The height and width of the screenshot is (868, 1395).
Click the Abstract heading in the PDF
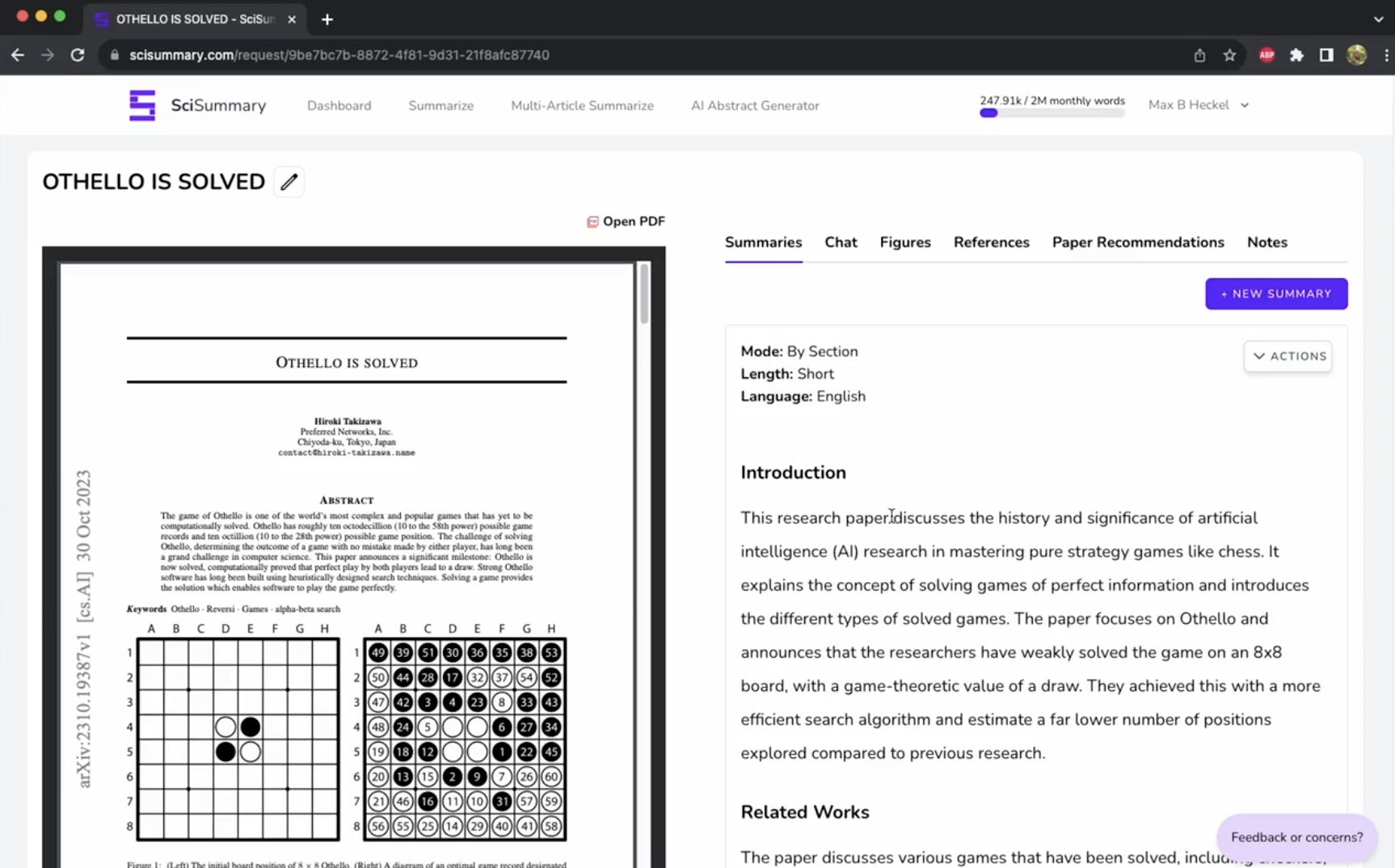point(347,500)
